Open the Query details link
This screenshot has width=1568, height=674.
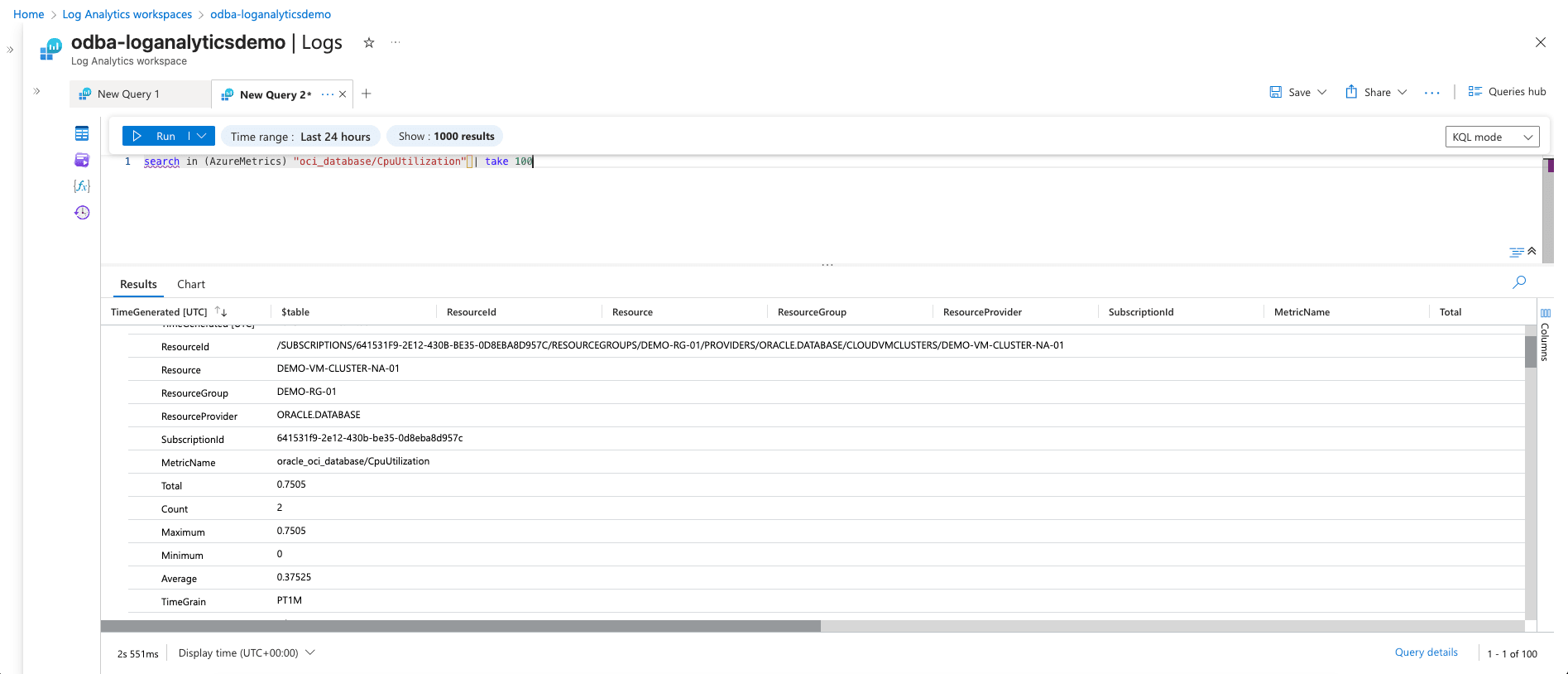point(1426,652)
